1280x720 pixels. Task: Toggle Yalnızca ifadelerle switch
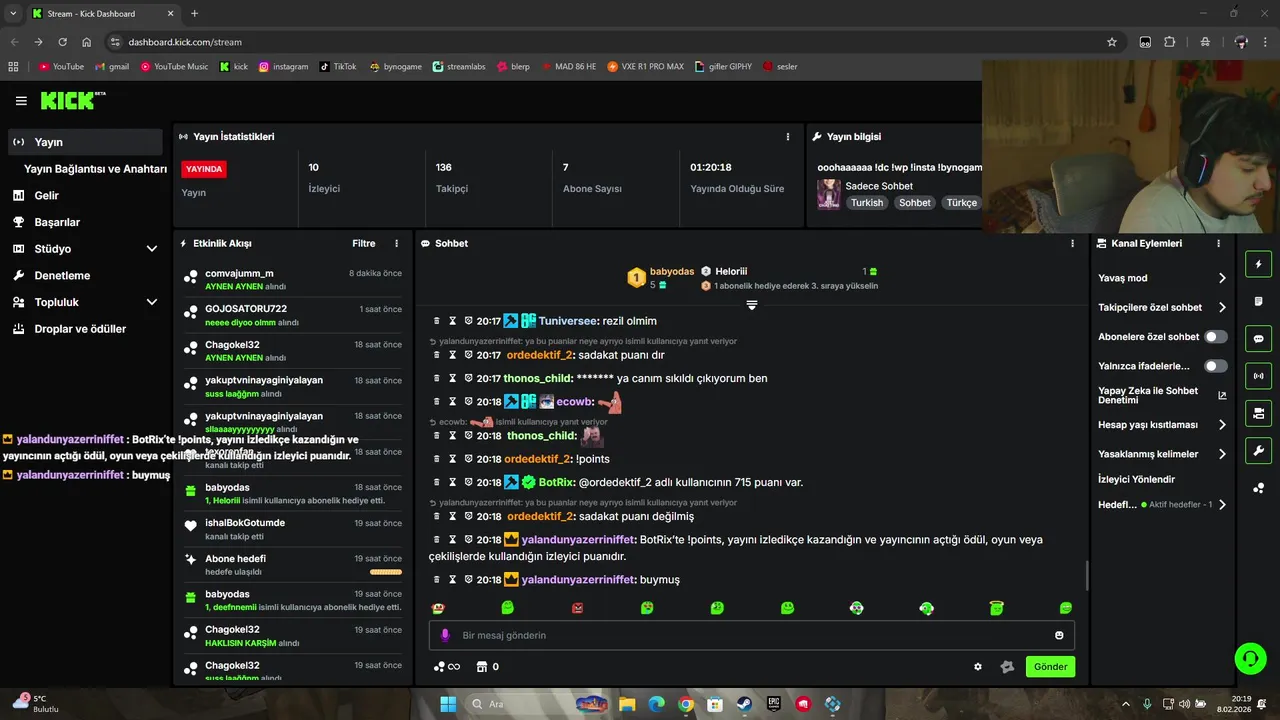[x=1216, y=366]
